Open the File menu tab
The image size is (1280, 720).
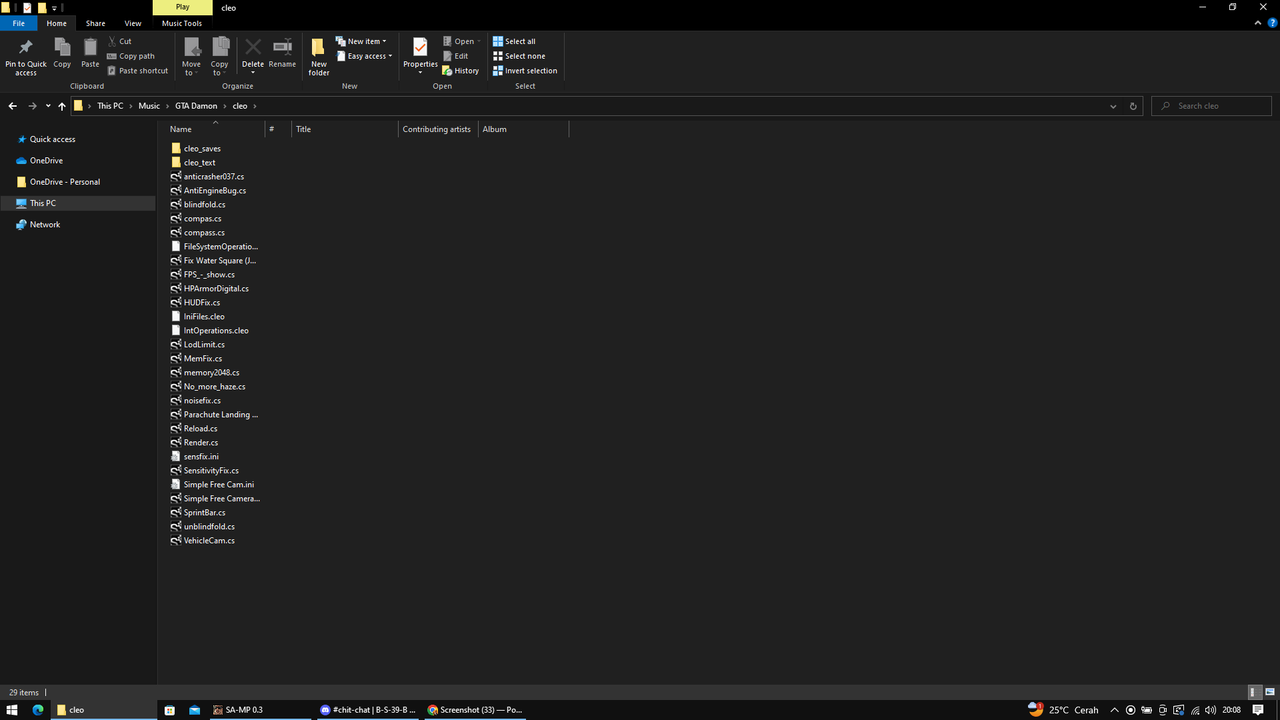pyautogui.click(x=18, y=23)
